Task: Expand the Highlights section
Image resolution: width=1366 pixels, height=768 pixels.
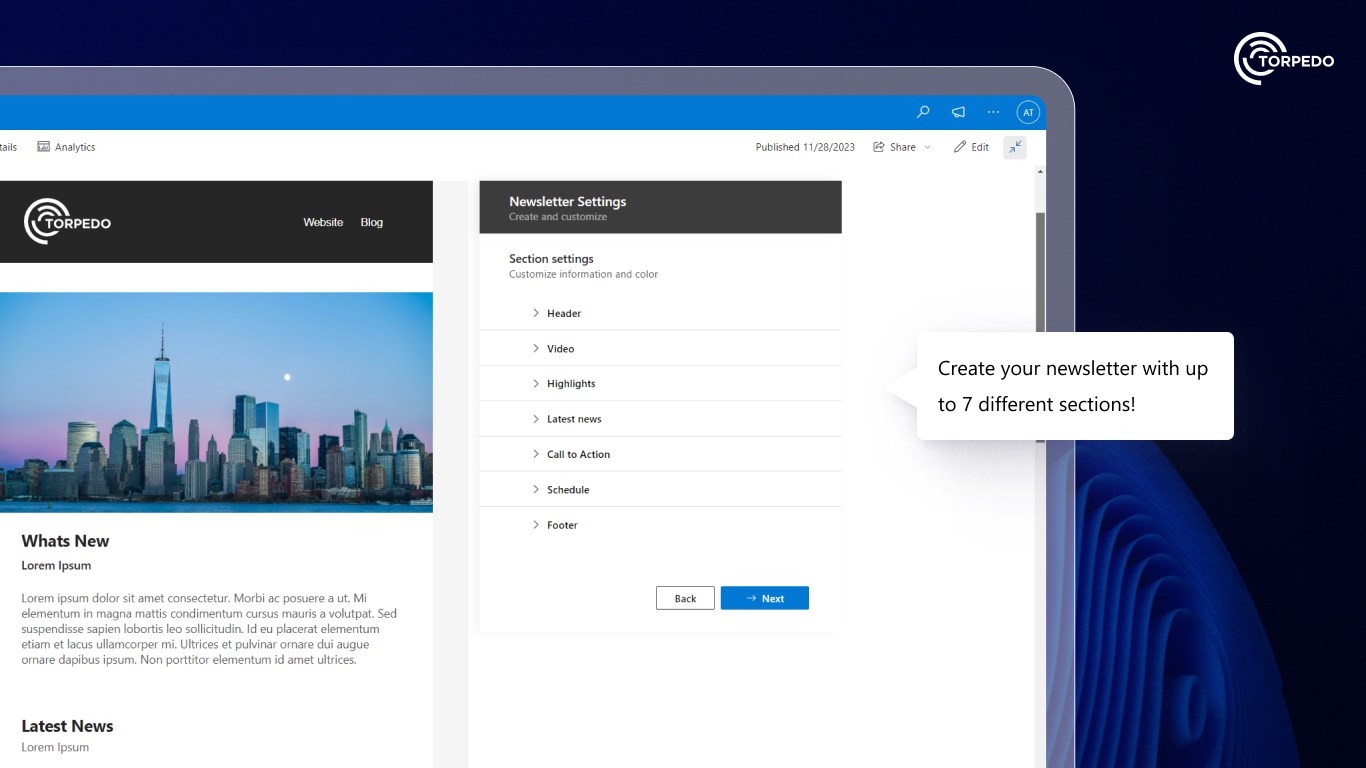Action: [x=660, y=383]
